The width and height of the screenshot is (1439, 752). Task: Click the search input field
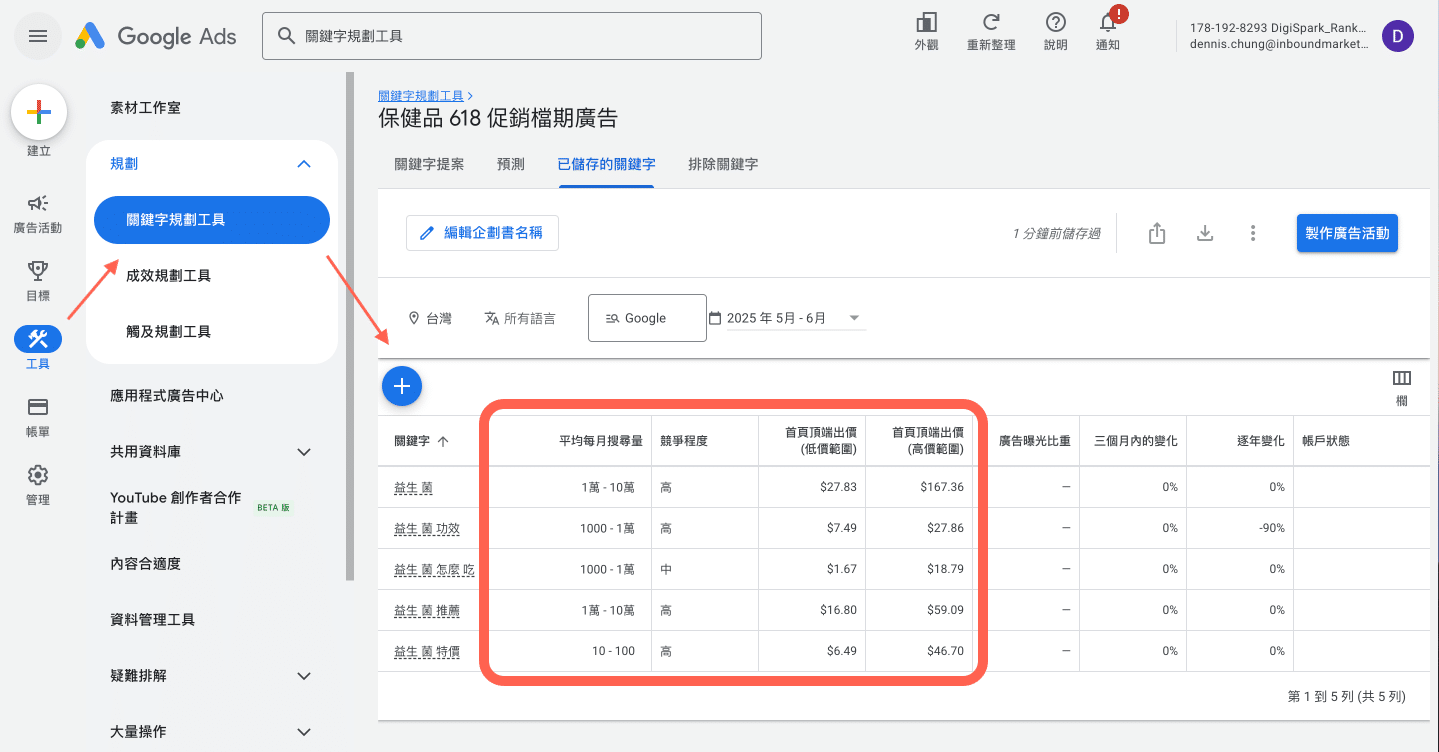(512, 36)
